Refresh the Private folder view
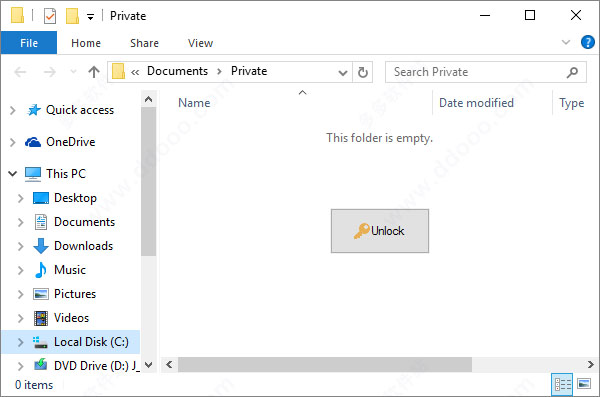Screen dimensions: 600x397 [362, 72]
